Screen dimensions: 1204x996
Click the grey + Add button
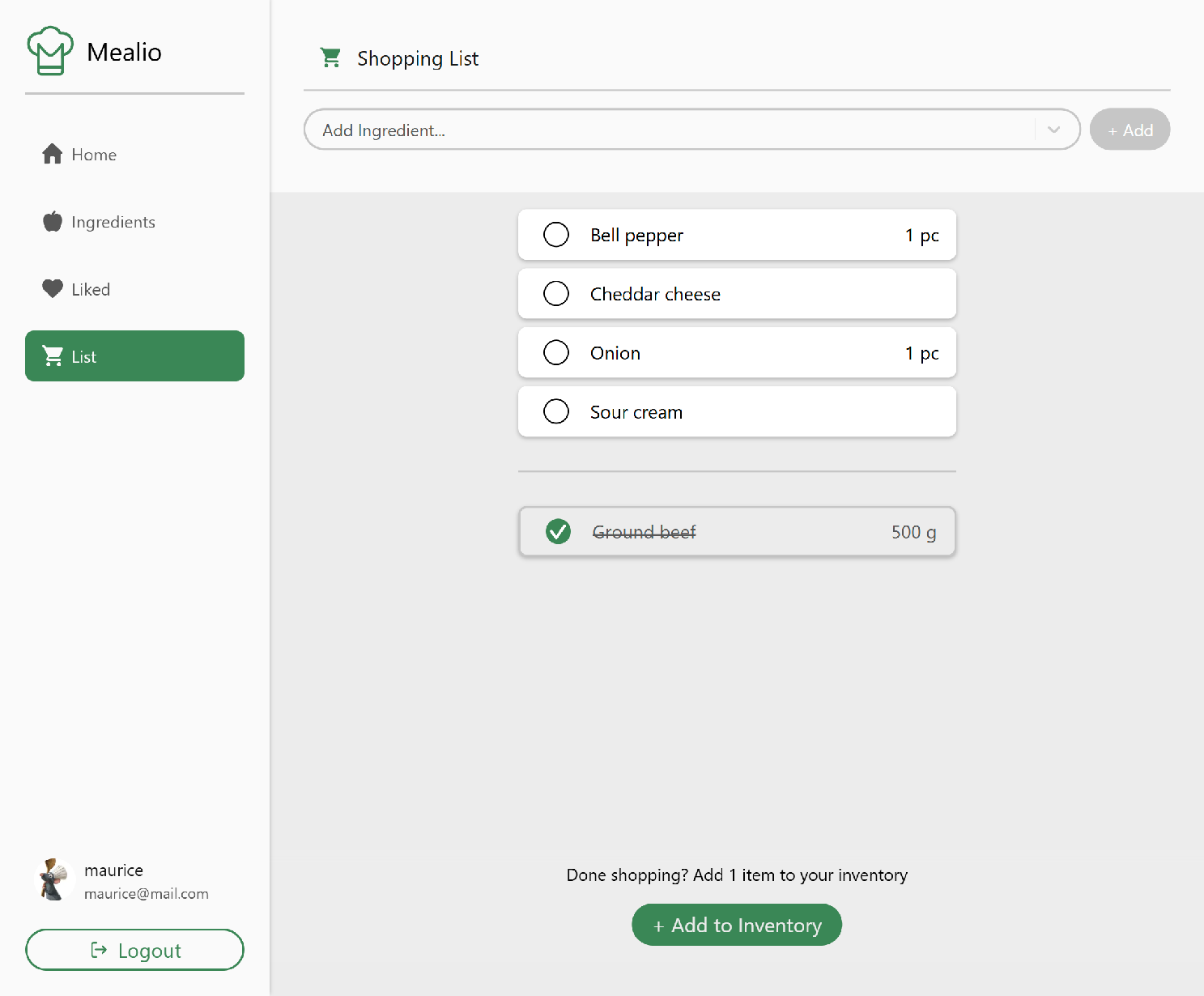[x=1130, y=130]
